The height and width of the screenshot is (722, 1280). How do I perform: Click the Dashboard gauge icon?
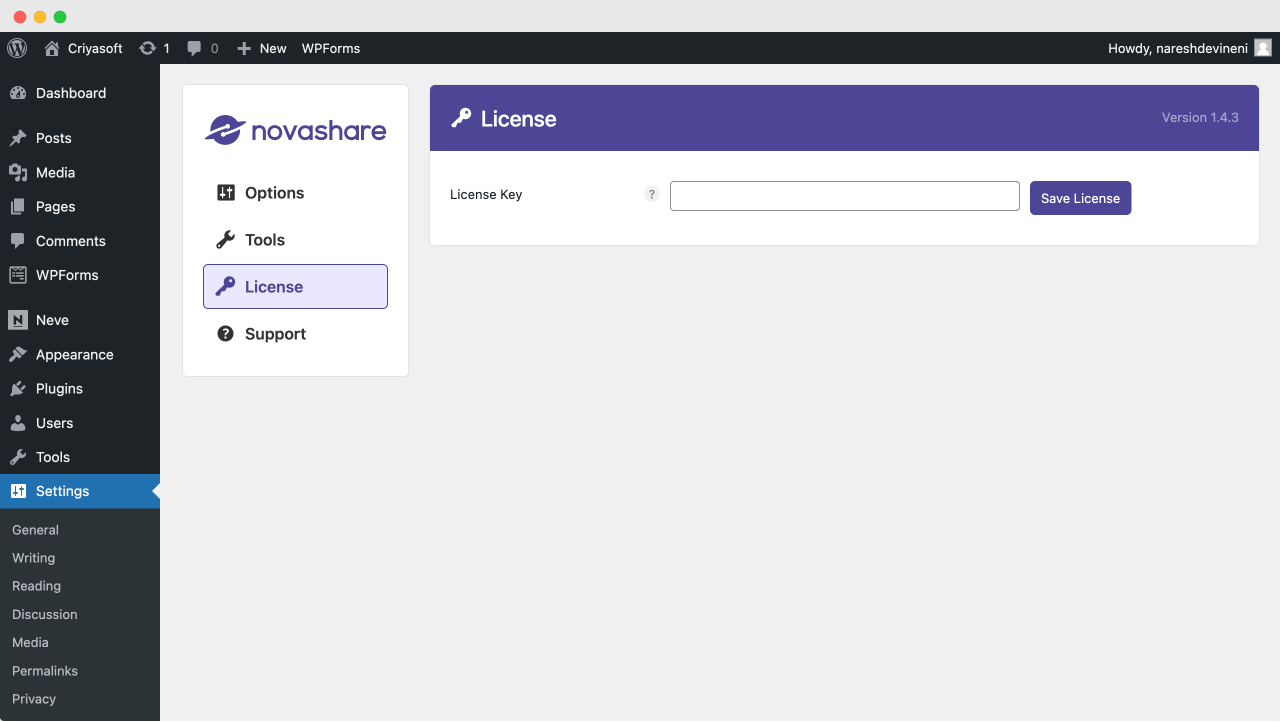[18, 93]
